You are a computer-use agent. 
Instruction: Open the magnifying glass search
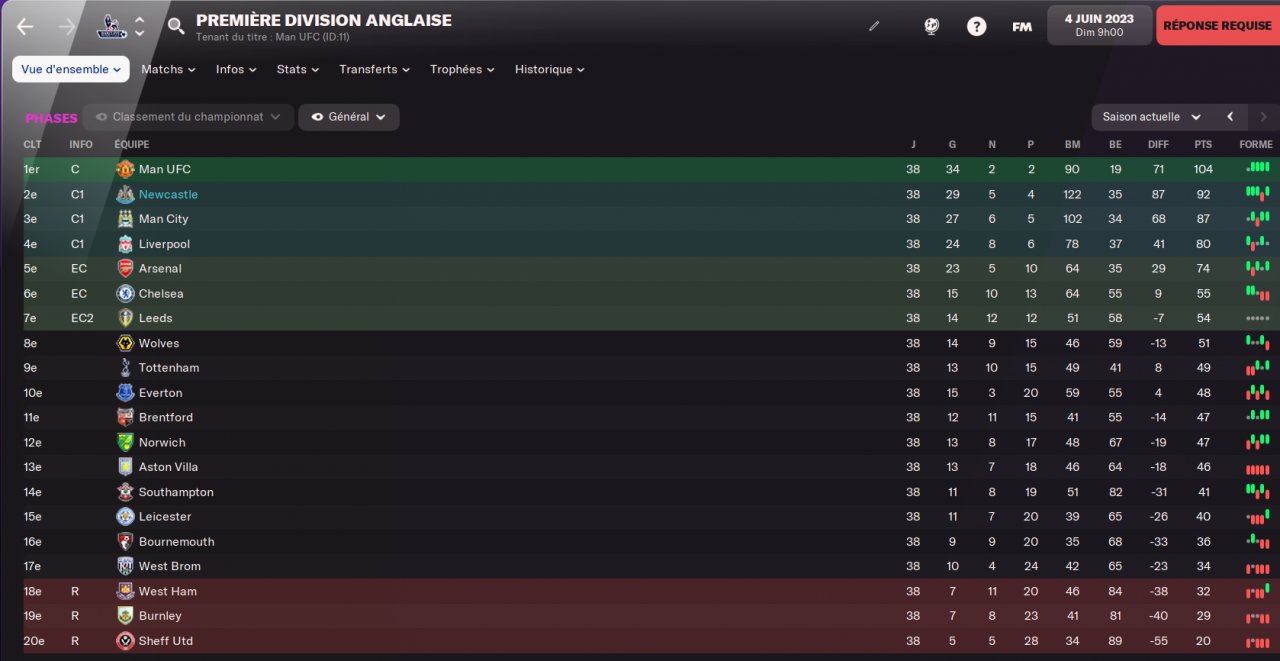[176, 26]
